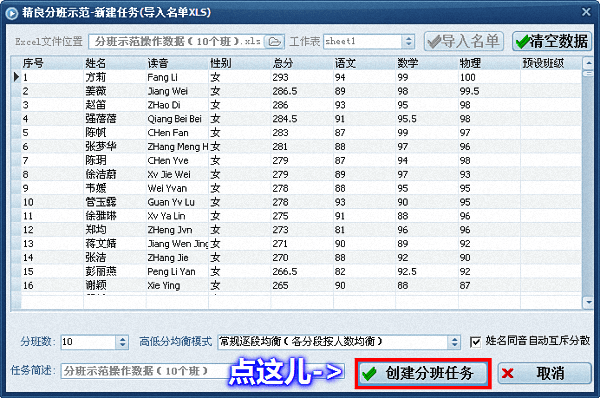The height and width of the screenshot is (398, 600).
Task: Click the 取消 cancel button
Action: (x=545, y=374)
